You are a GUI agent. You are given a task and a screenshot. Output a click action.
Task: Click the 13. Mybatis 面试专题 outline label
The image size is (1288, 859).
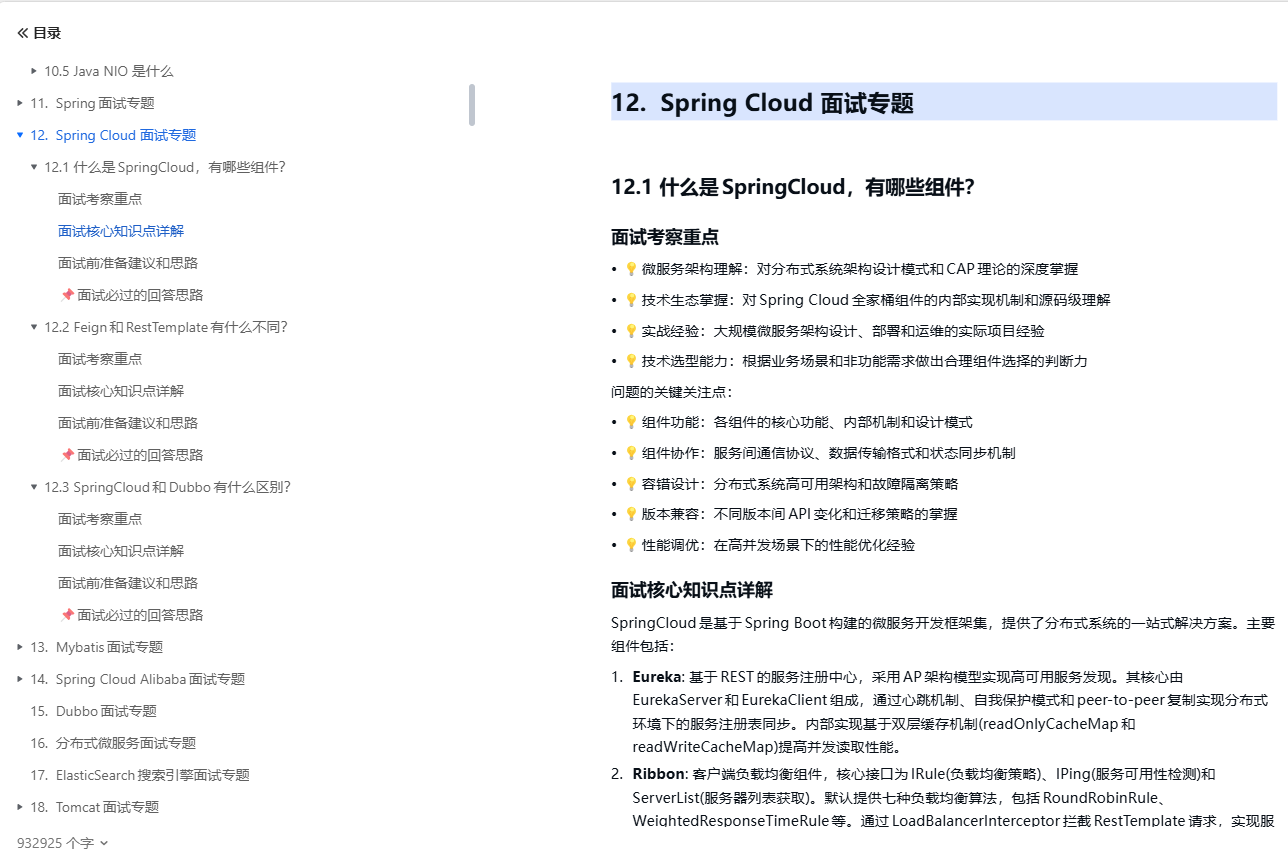[x=97, y=647]
